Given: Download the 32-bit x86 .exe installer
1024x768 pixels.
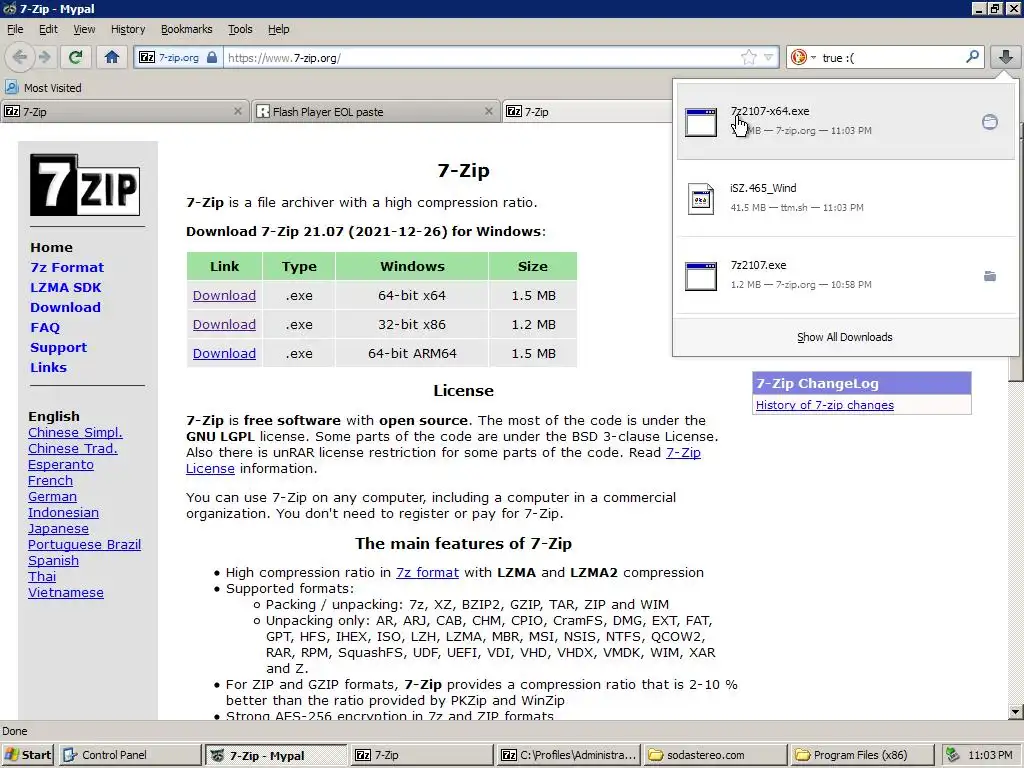Looking at the screenshot, I should [x=224, y=325].
